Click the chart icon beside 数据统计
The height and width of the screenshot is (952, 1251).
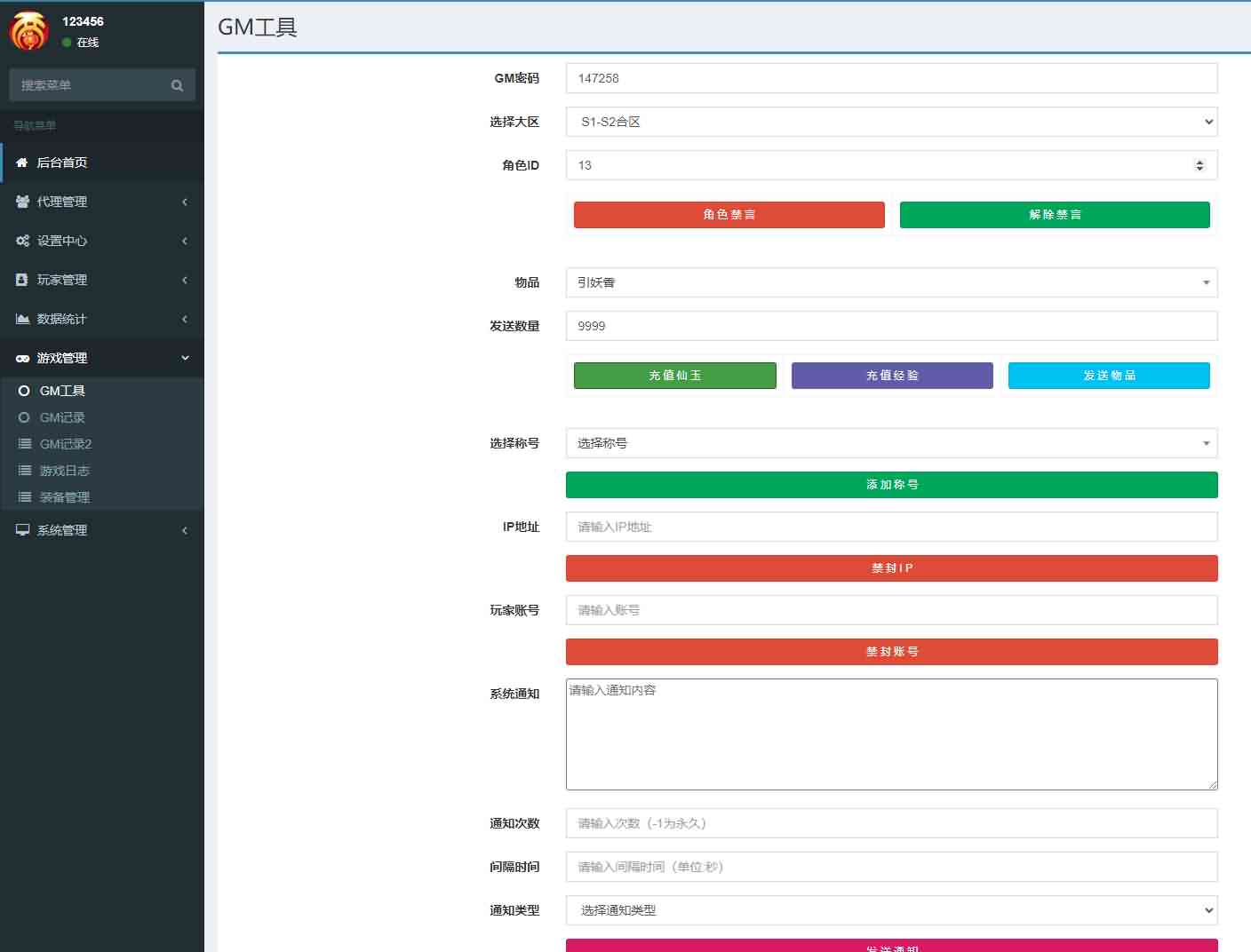click(22, 319)
